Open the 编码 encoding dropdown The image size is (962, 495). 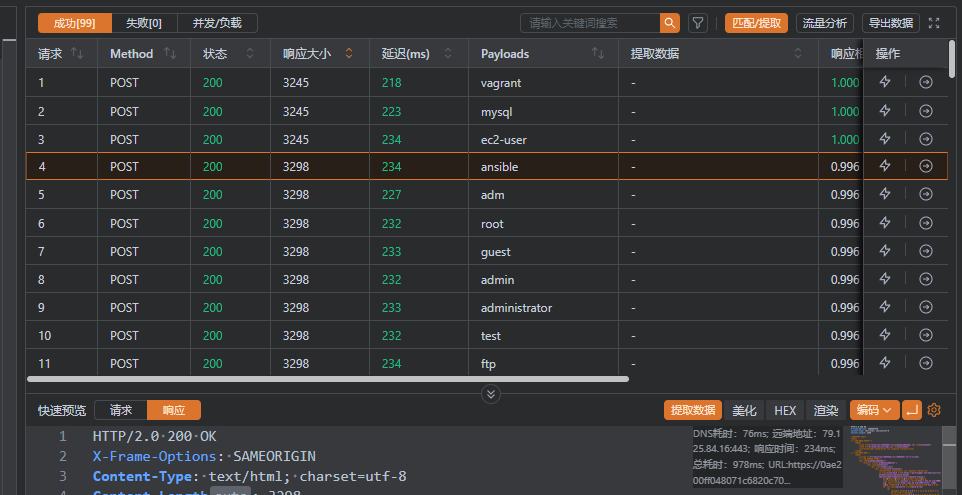pyautogui.click(x=872, y=410)
